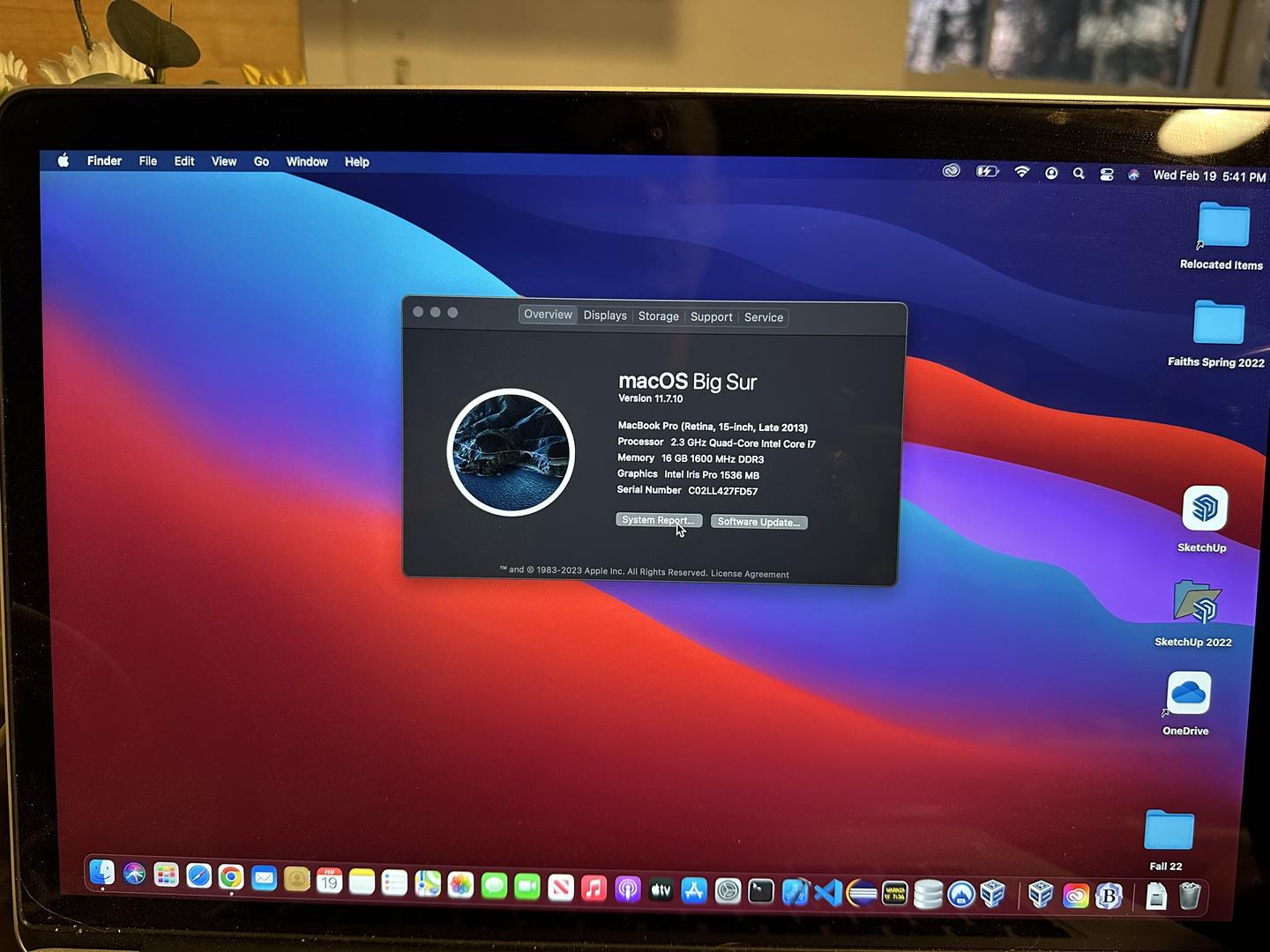Switch to the Overview tab
This screenshot has width=1270, height=952.
pos(548,315)
